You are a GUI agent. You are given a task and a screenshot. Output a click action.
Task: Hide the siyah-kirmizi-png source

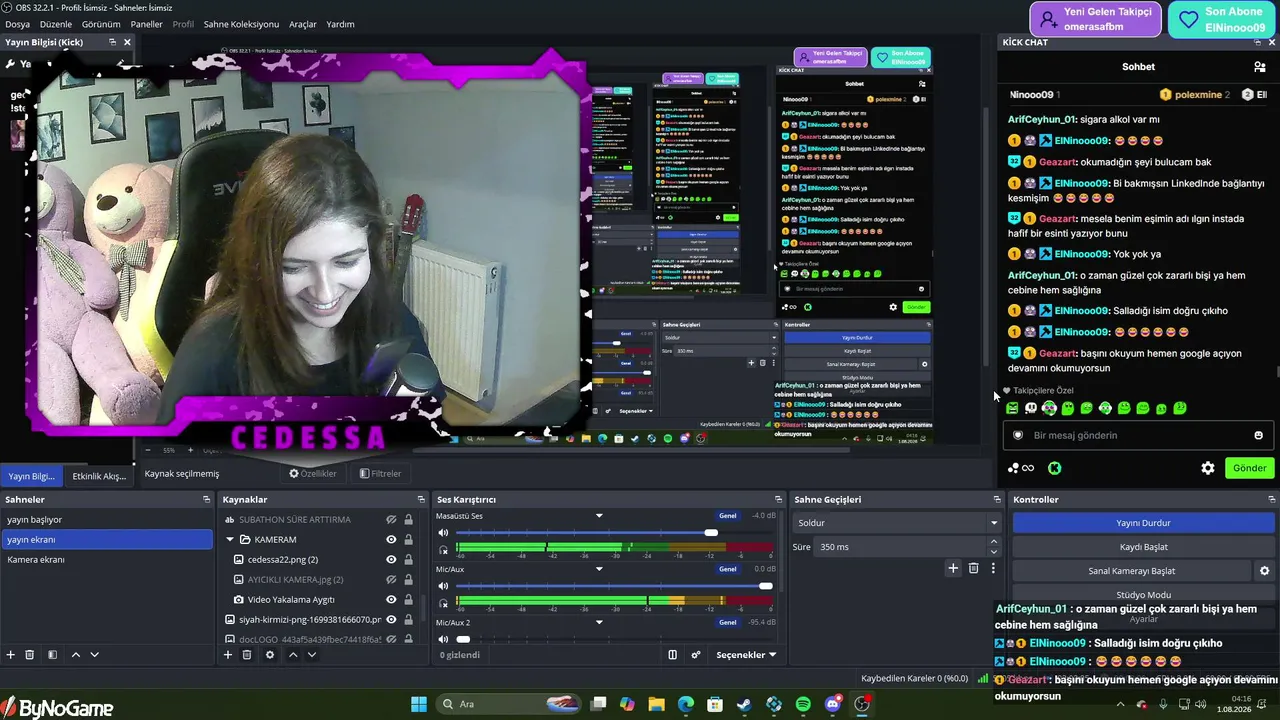tap(392, 620)
